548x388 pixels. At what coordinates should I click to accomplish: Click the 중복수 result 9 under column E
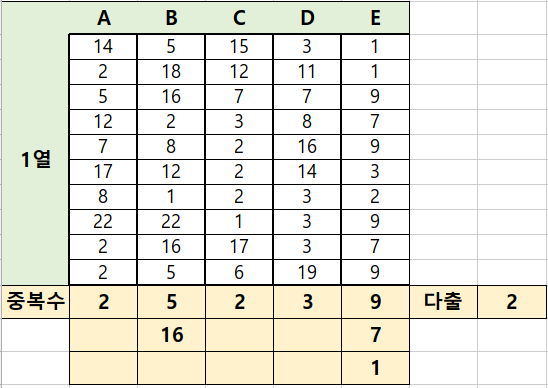(x=375, y=302)
